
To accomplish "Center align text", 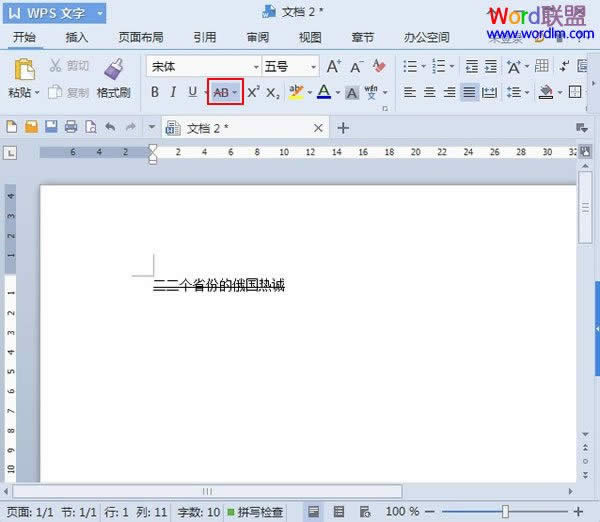I will pos(430,92).
